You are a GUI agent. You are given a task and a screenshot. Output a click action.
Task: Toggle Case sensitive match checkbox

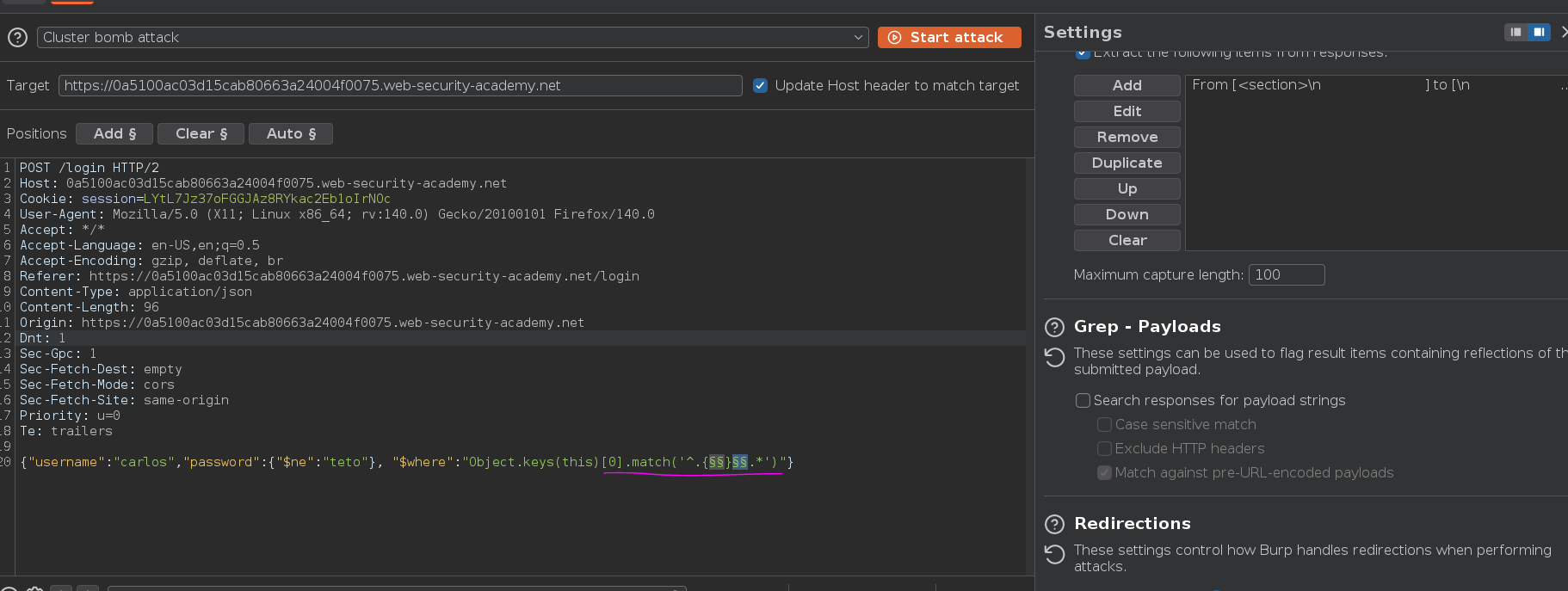point(1104,424)
